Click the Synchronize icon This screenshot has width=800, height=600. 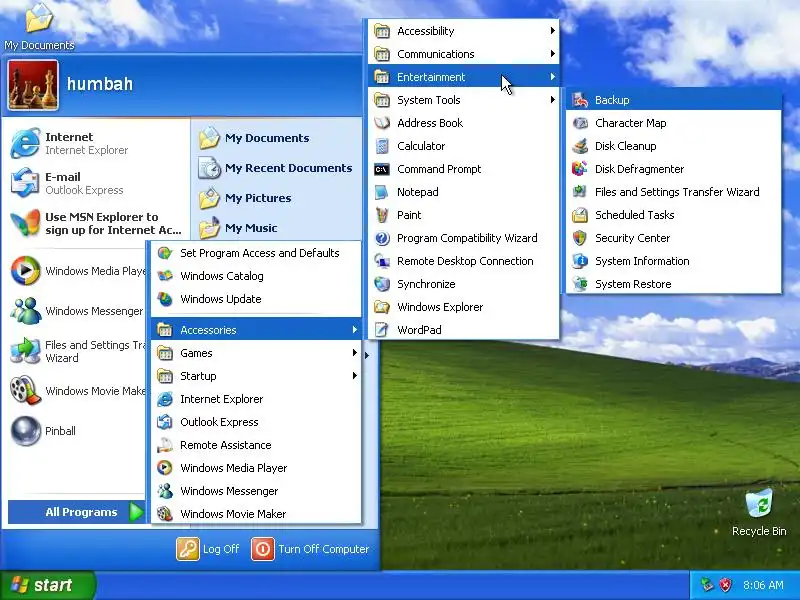pyautogui.click(x=382, y=284)
